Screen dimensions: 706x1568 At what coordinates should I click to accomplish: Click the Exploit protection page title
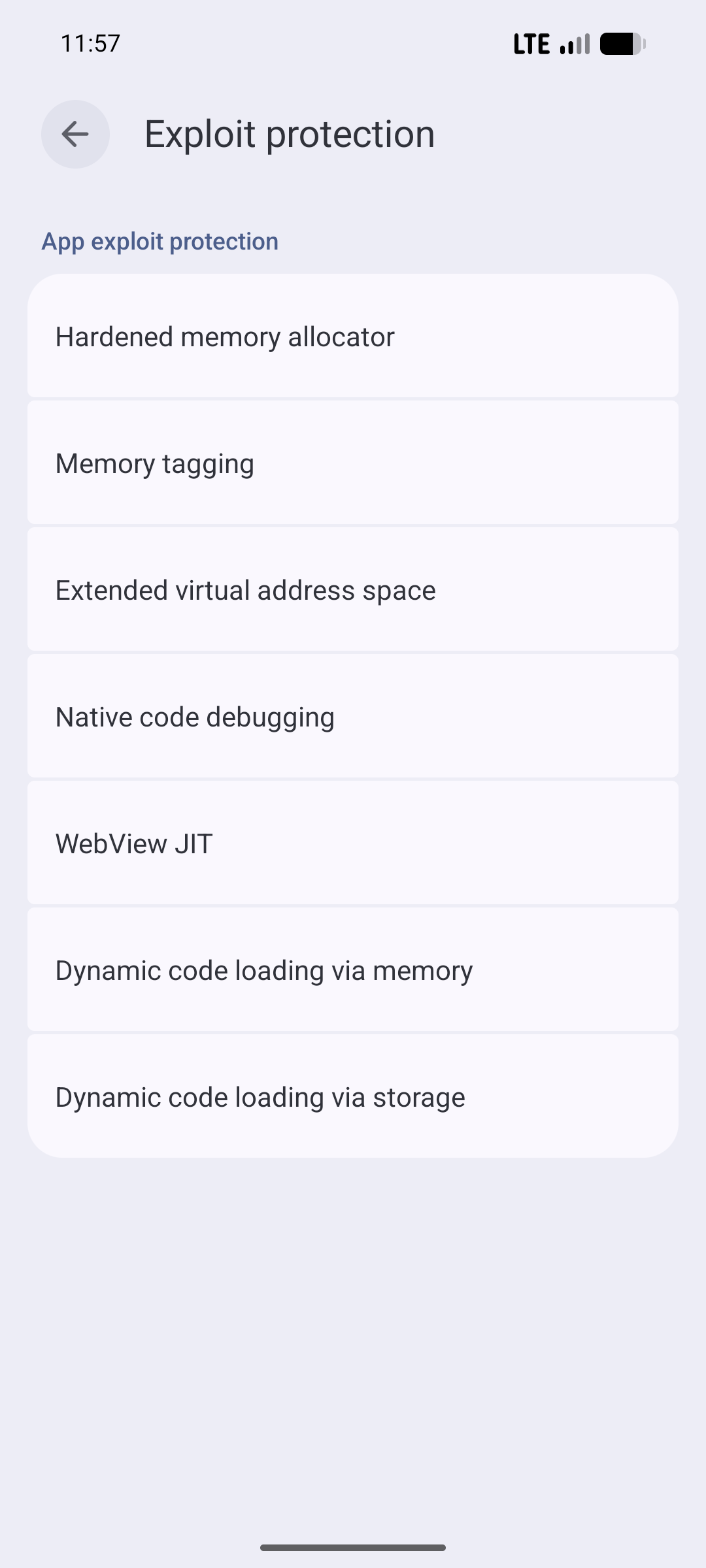tap(290, 134)
